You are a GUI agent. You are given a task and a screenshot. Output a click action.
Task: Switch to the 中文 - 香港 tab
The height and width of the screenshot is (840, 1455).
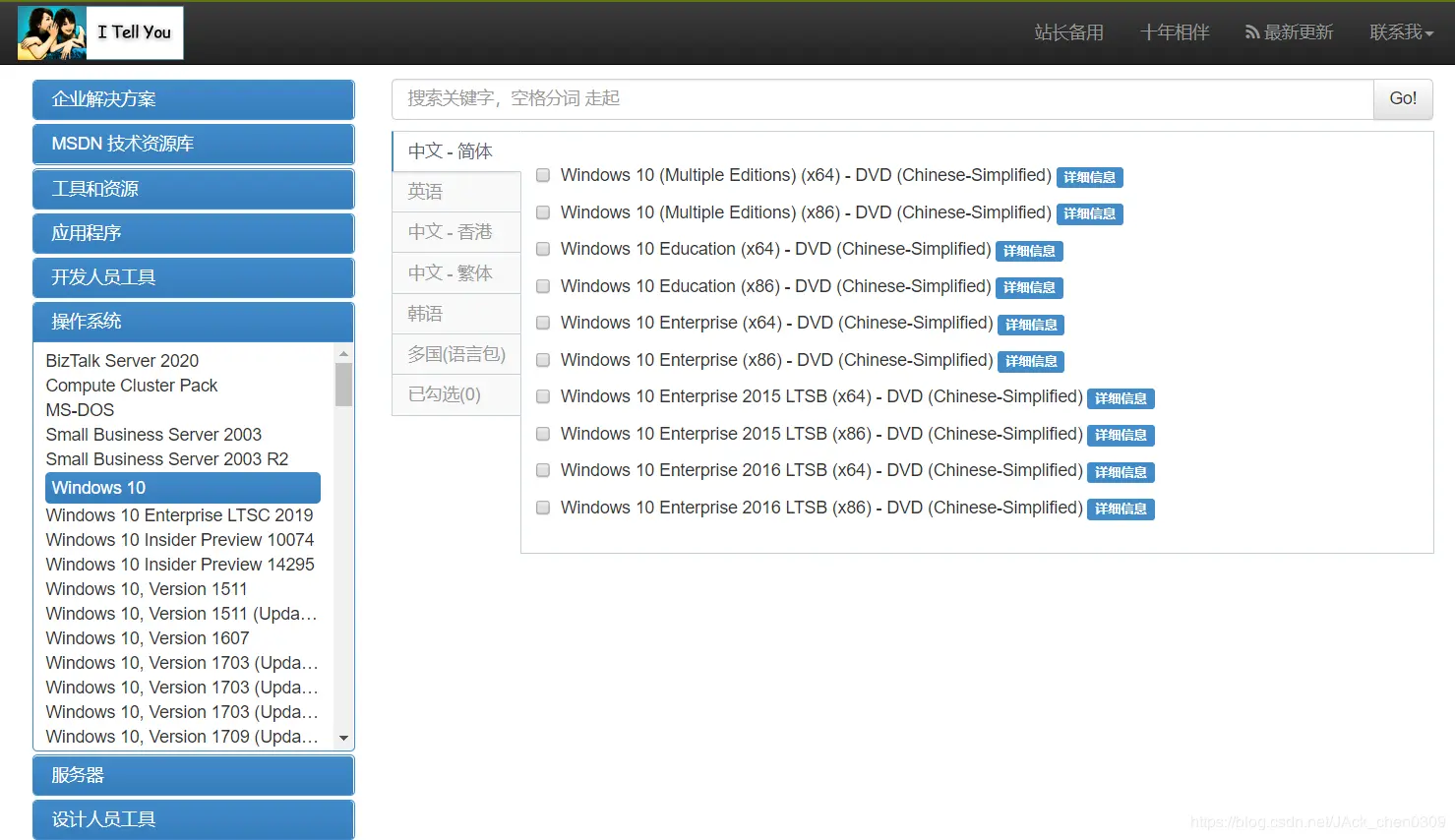[456, 232]
